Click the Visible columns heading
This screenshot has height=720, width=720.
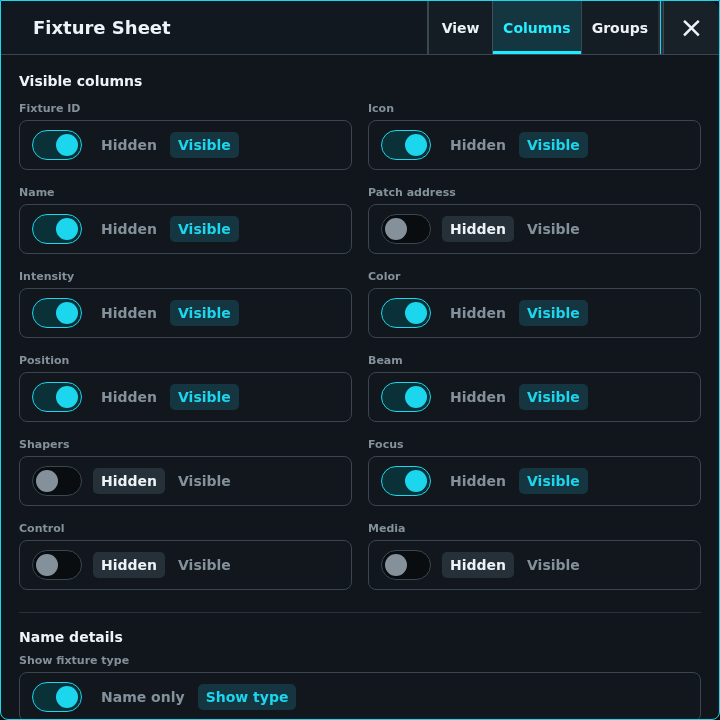pyautogui.click(x=81, y=81)
